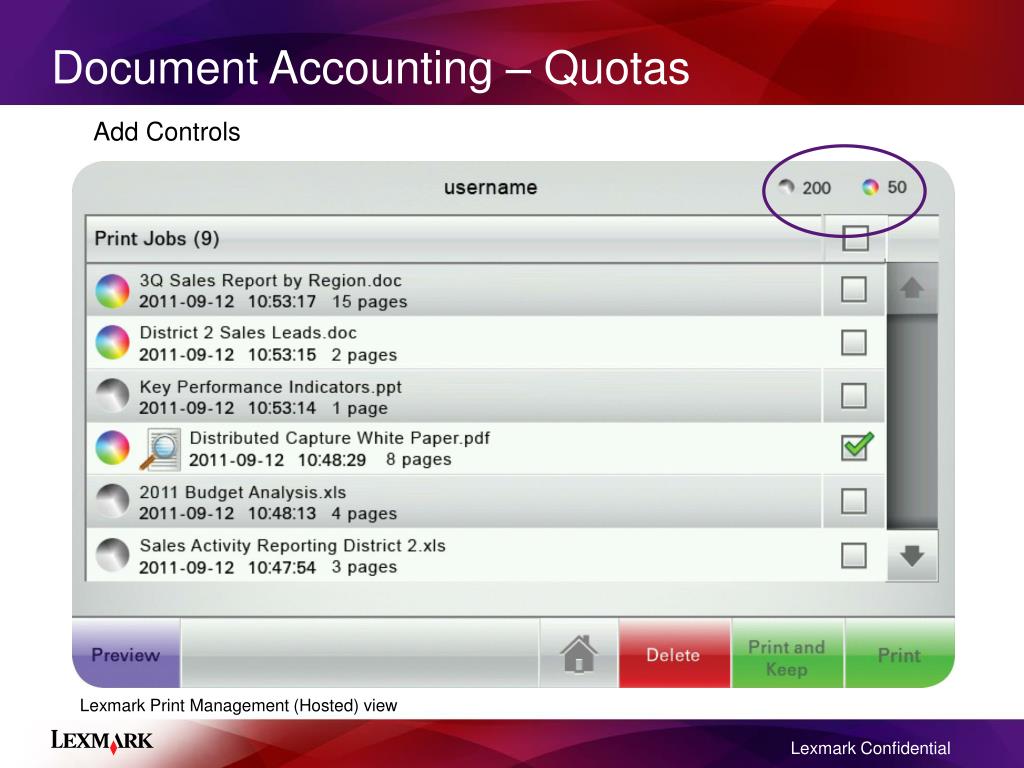Click the '200' mono quota value
Viewport: 1024px width, 768px height.
(816, 188)
